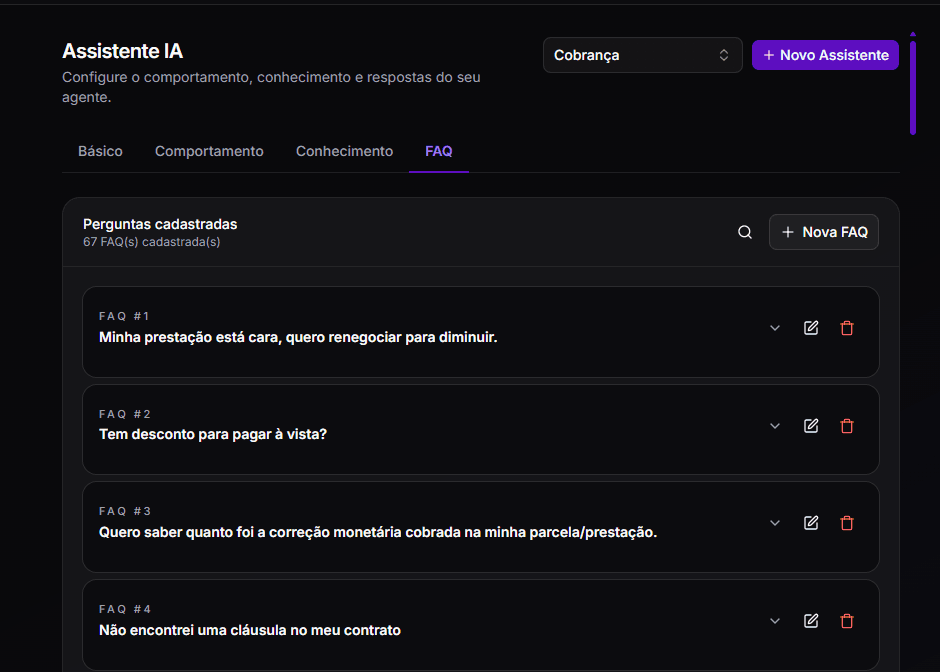Edit FAQ #4 about the contract clause
The height and width of the screenshot is (672, 940).
(811, 620)
